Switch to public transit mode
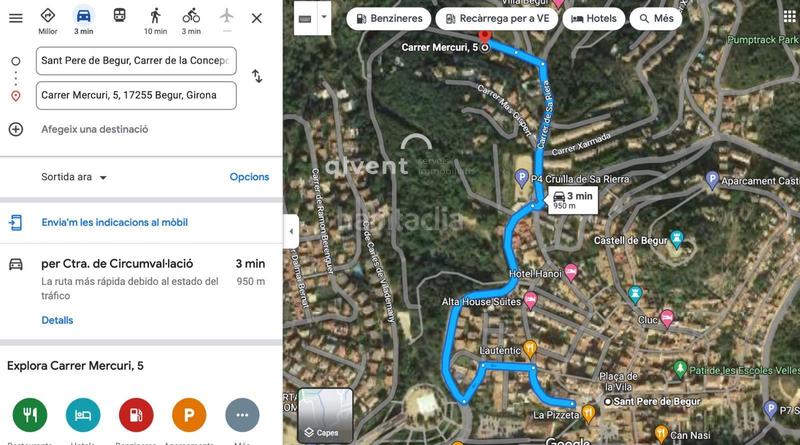This screenshot has height=445, width=800. pyautogui.click(x=119, y=16)
